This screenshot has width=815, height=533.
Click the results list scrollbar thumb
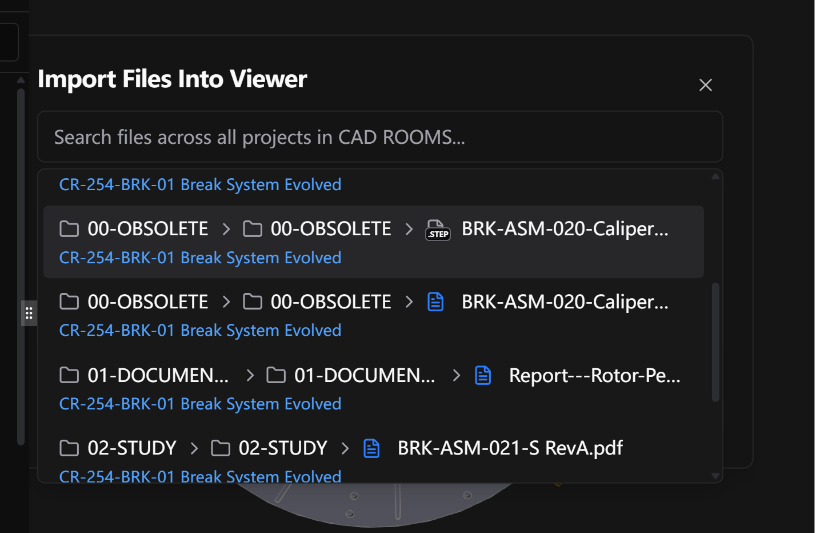click(715, 342)
